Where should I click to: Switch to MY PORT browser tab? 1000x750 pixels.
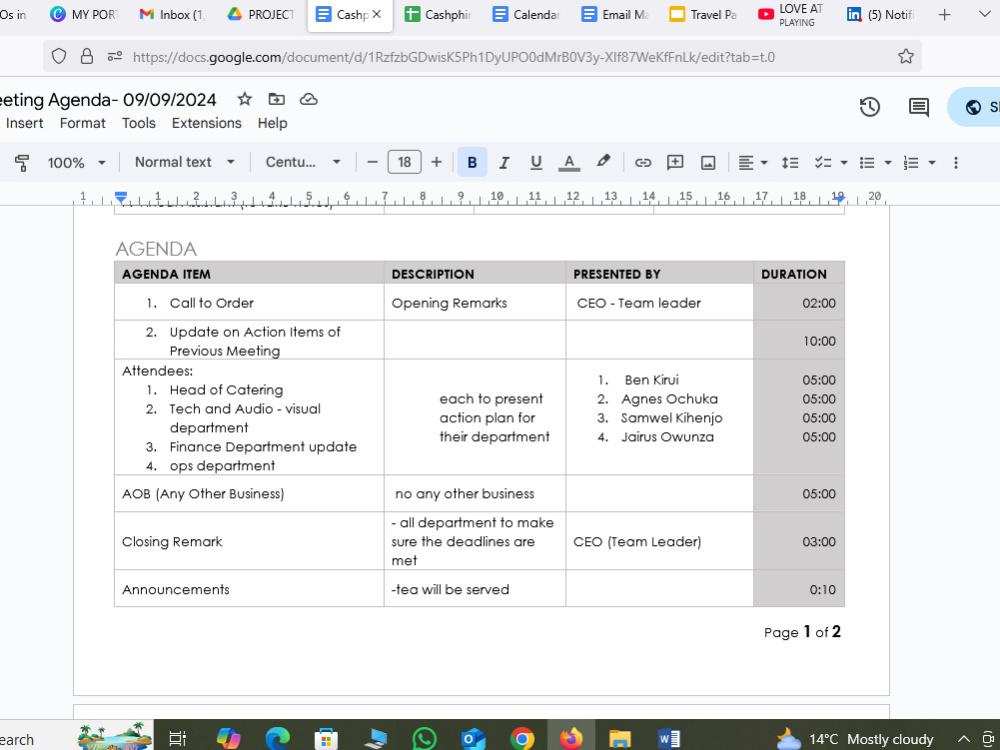[x=84, y=14]
